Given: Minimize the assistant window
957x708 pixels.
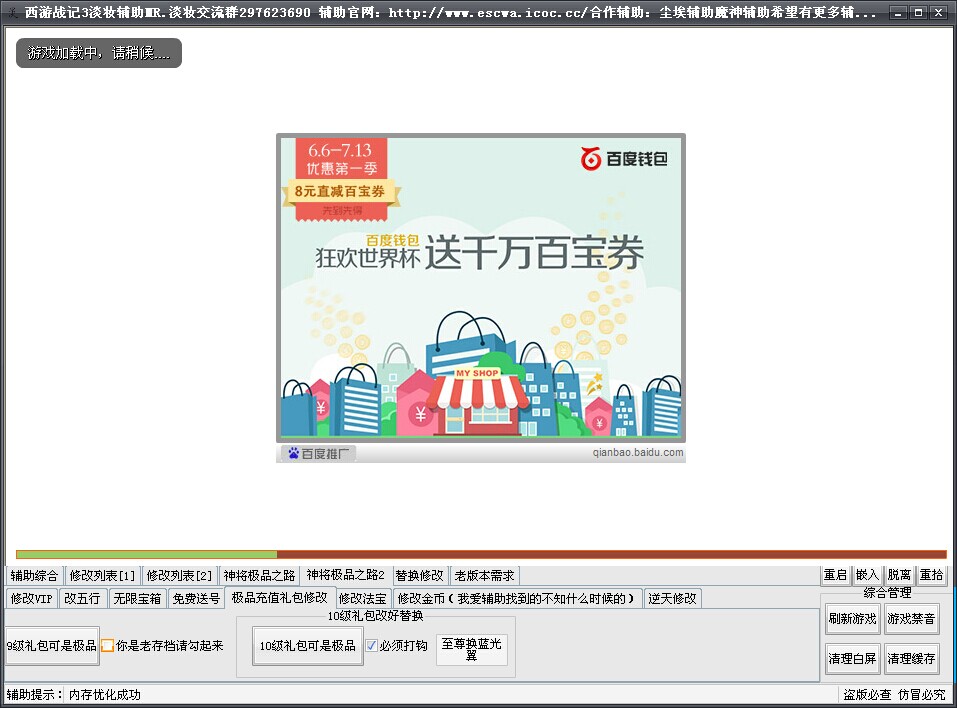Looking at the screenshot, I should (x=897, y=12).
